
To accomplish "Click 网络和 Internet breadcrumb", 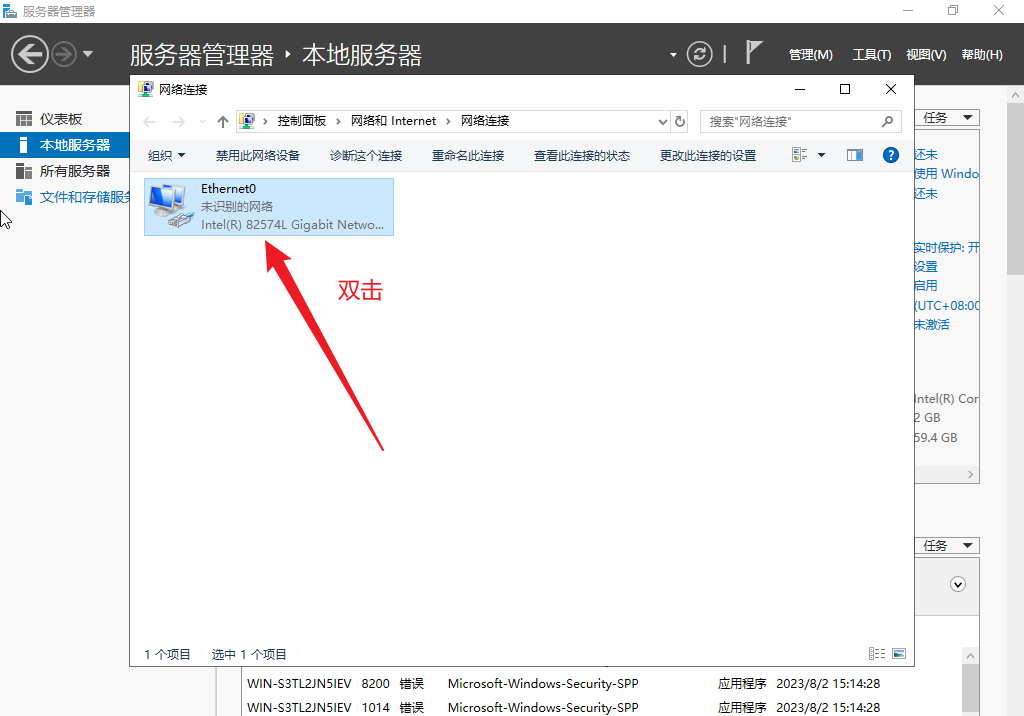I will (x=393, y=121).
